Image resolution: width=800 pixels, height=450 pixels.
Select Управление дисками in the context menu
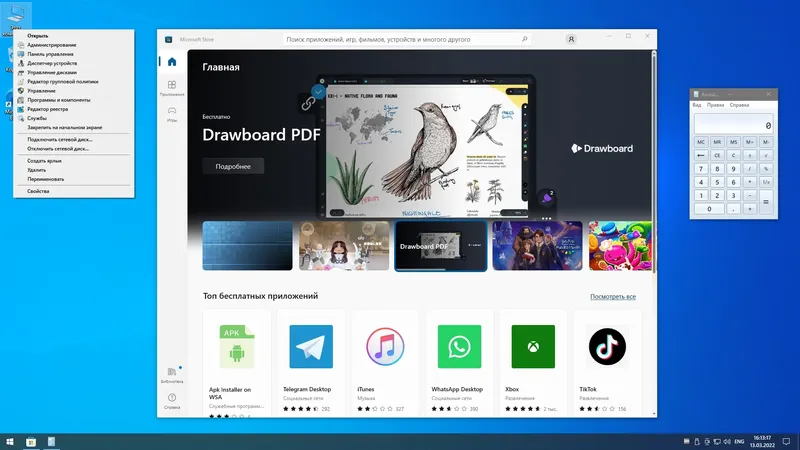pyautogui.click(x=74, y=72)
